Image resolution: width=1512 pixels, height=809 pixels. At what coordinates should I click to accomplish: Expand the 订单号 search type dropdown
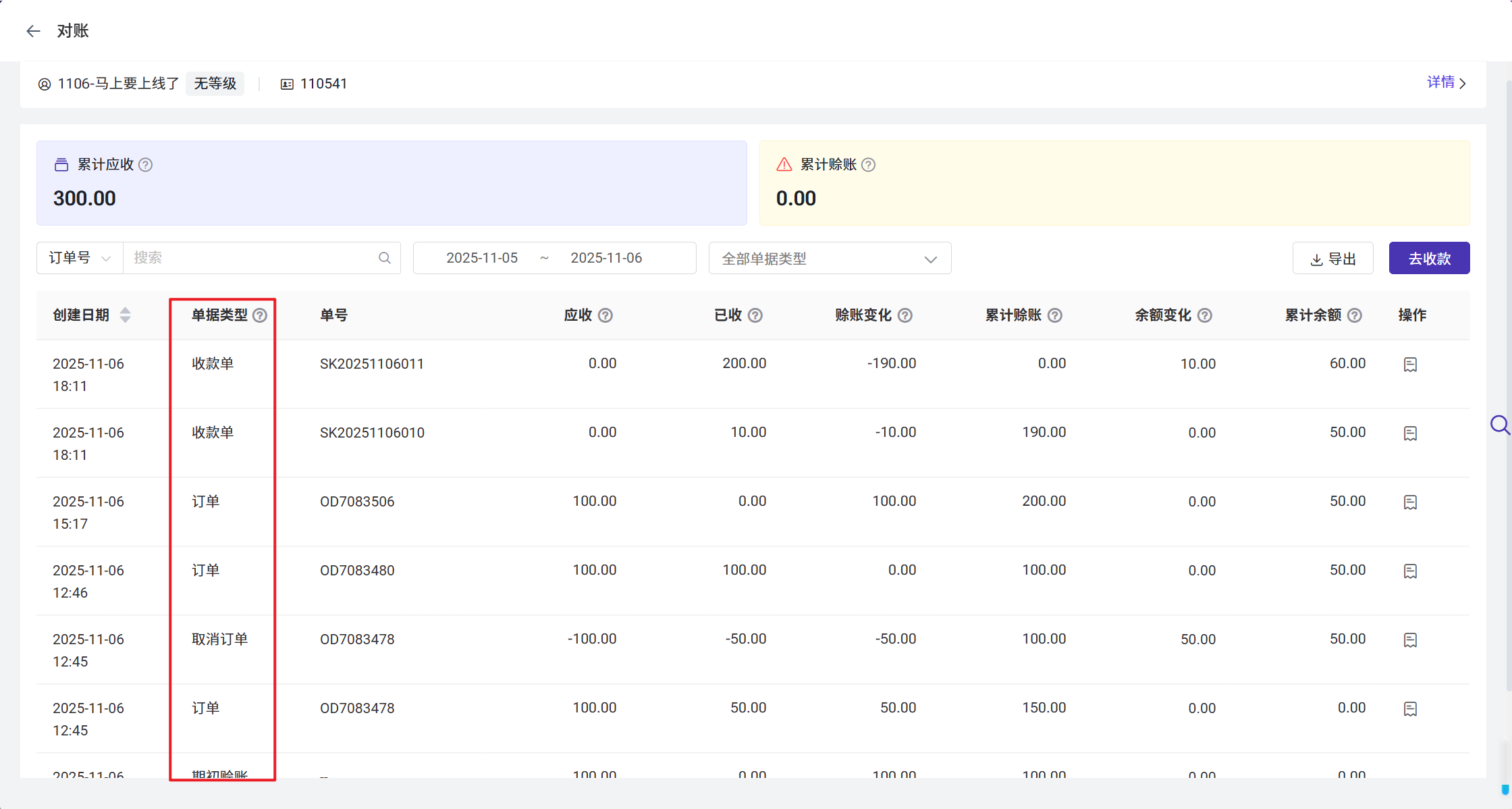[x=80, y=258]
